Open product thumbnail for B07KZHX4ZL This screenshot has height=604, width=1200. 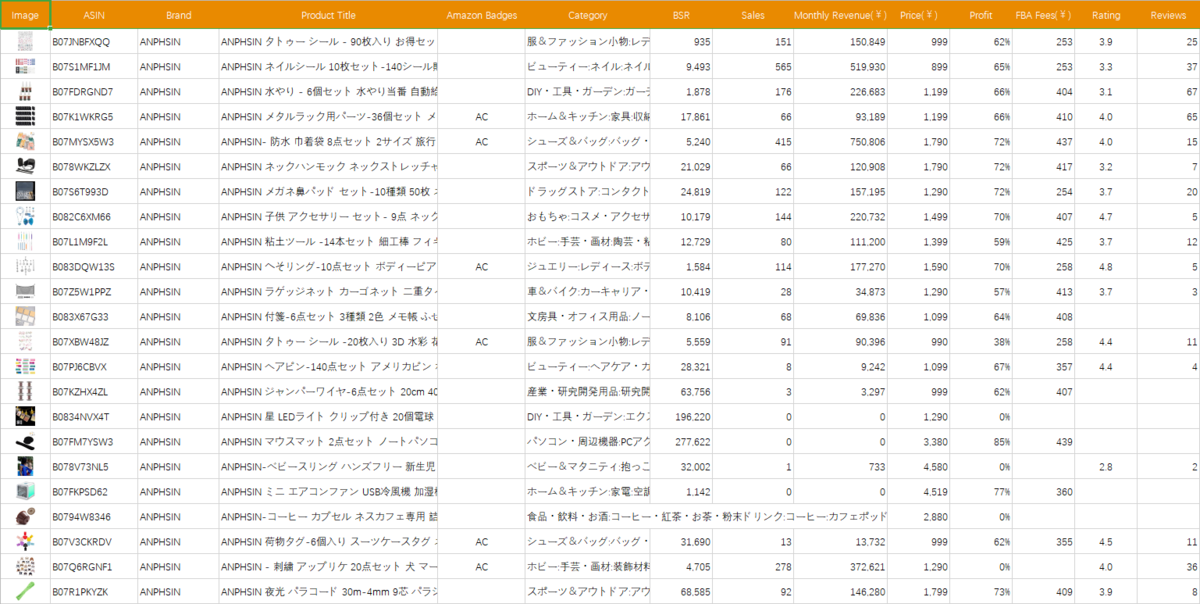point(25,392)
